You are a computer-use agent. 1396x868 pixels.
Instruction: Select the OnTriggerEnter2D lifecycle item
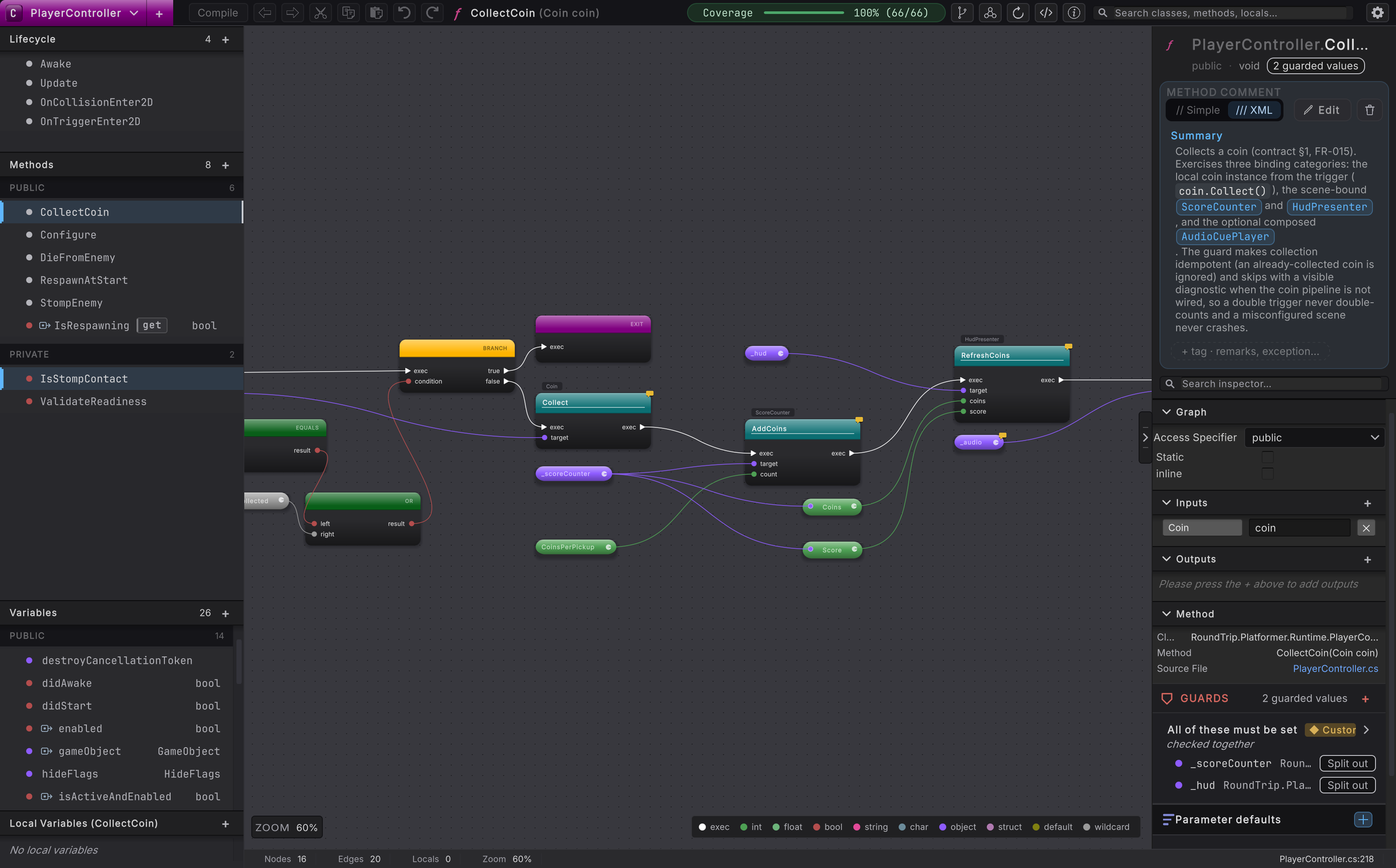(122, 122)
